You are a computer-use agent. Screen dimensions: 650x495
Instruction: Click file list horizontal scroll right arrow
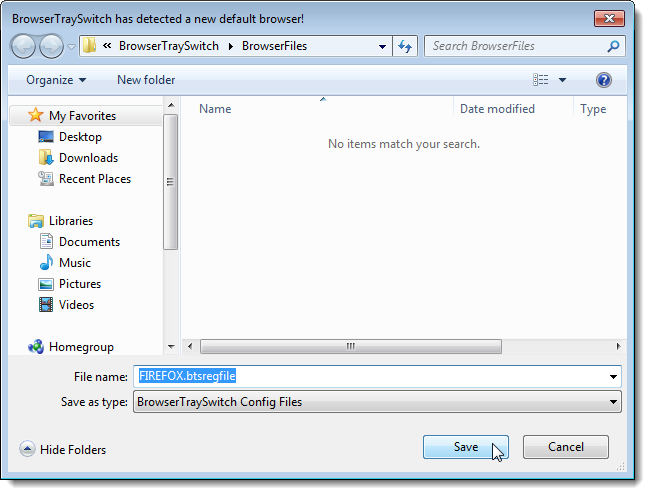[x=618, y=347]
